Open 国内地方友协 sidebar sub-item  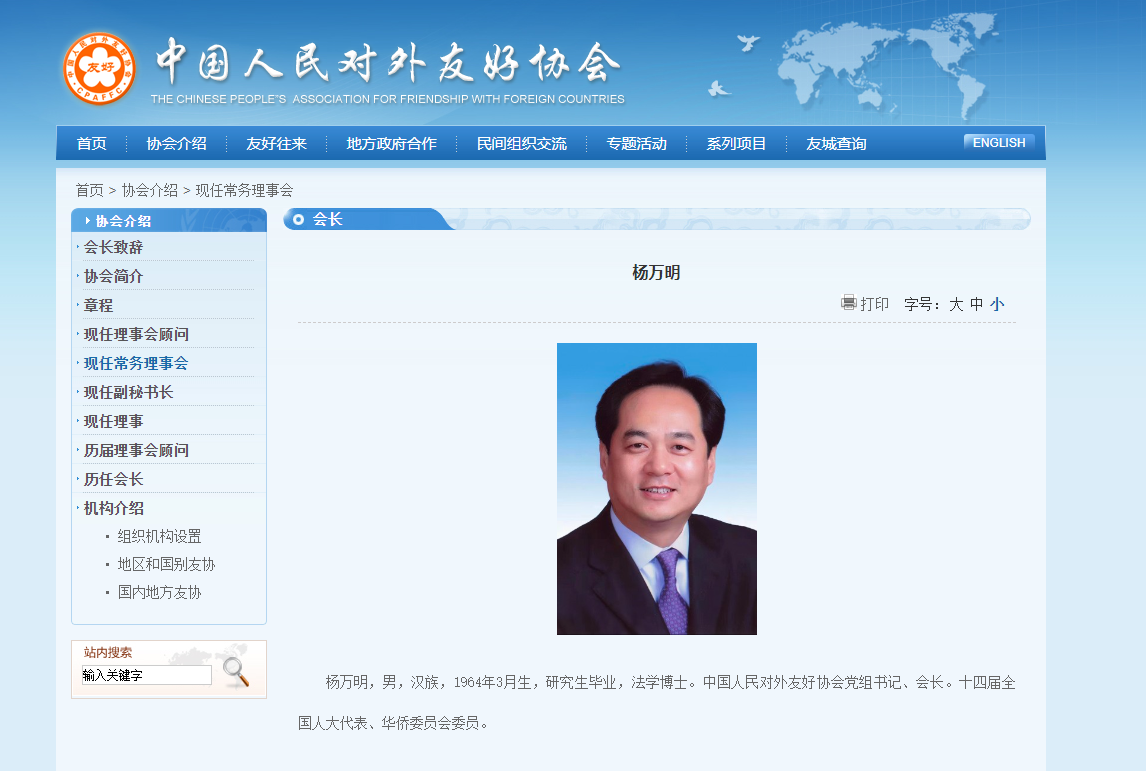159,592
